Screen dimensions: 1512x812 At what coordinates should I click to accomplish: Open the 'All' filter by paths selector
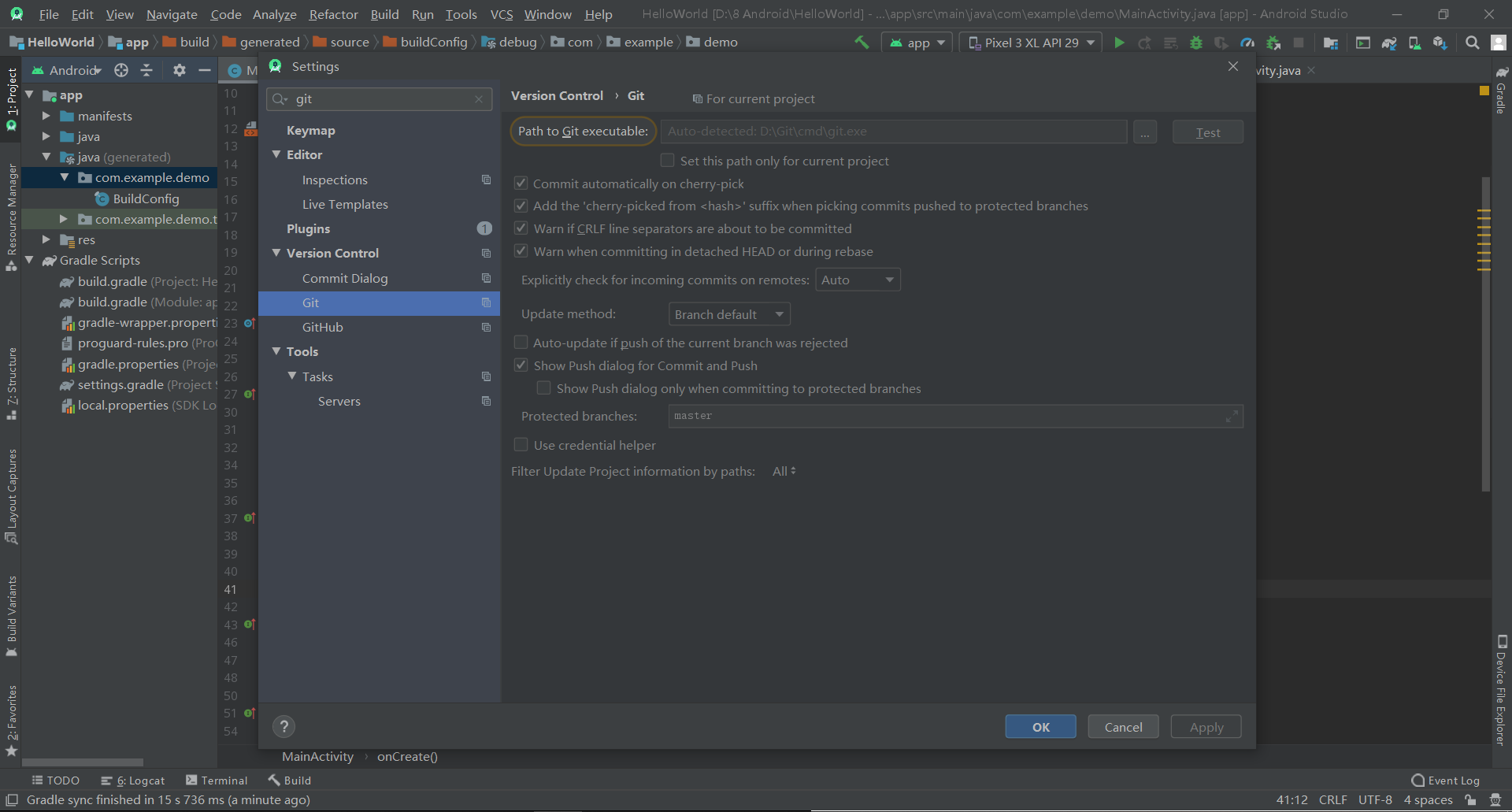pos(784,471)
